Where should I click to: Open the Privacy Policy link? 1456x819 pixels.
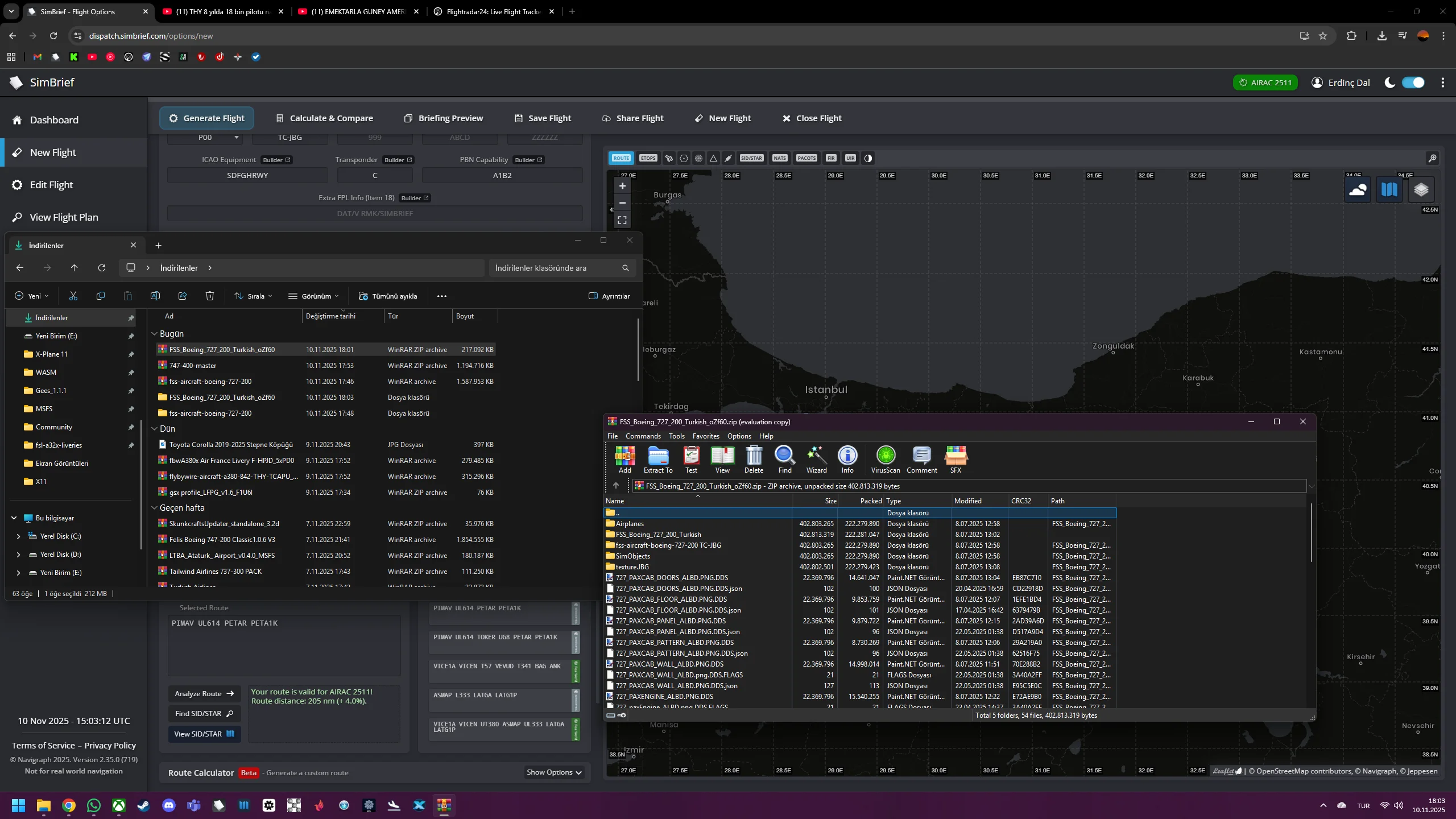coord(110,745)
